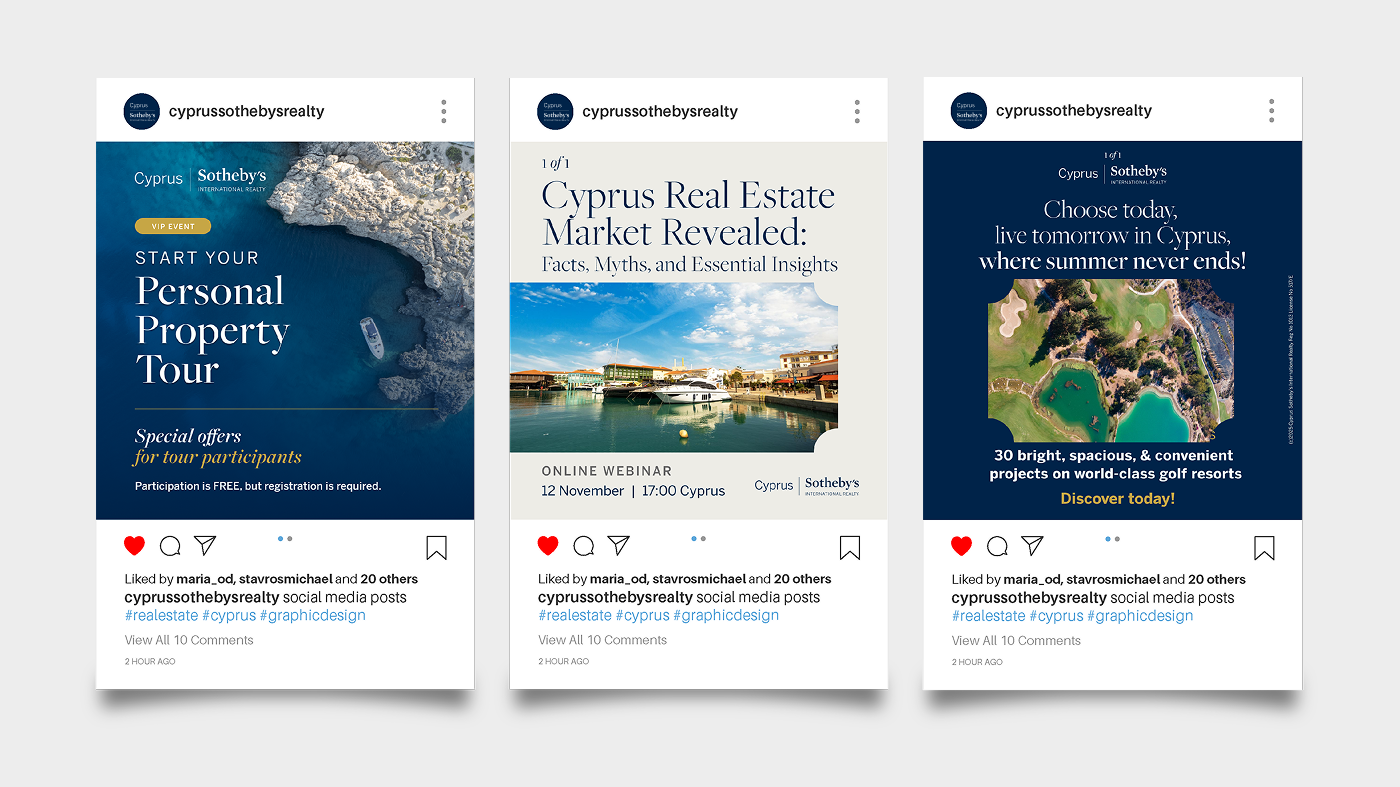This screenshot has height=787, width=1400.
Task: Select '2 HOUR AGO' timestamp under the Property Tour post
Action: point(150,662)
